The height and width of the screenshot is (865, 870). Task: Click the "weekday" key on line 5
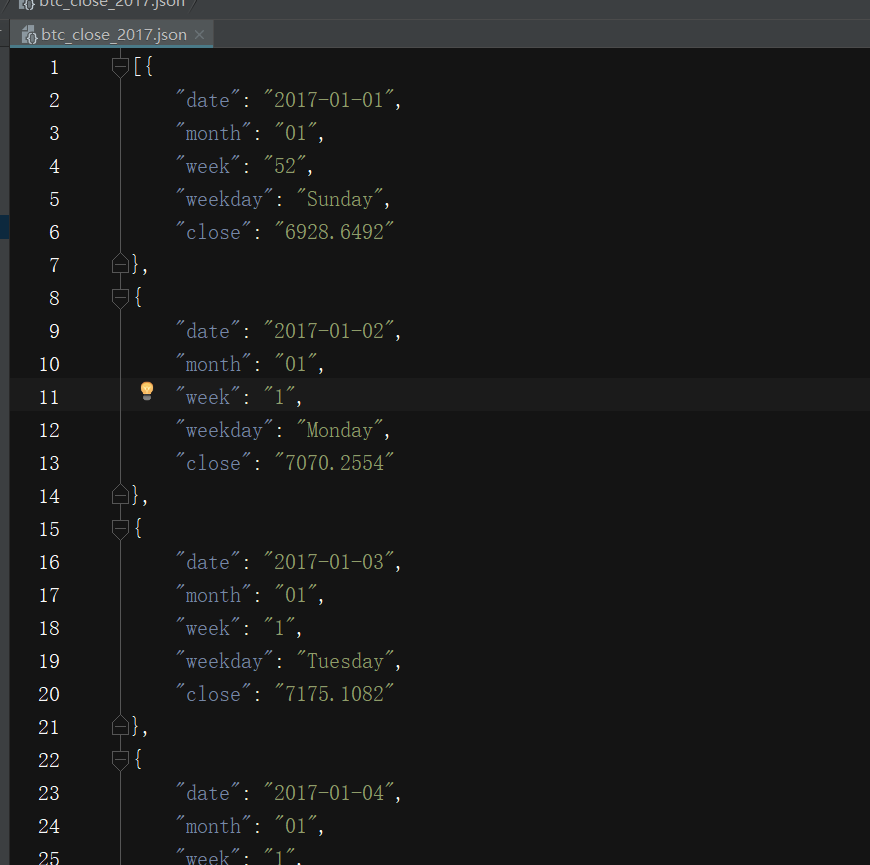[224, 199]
